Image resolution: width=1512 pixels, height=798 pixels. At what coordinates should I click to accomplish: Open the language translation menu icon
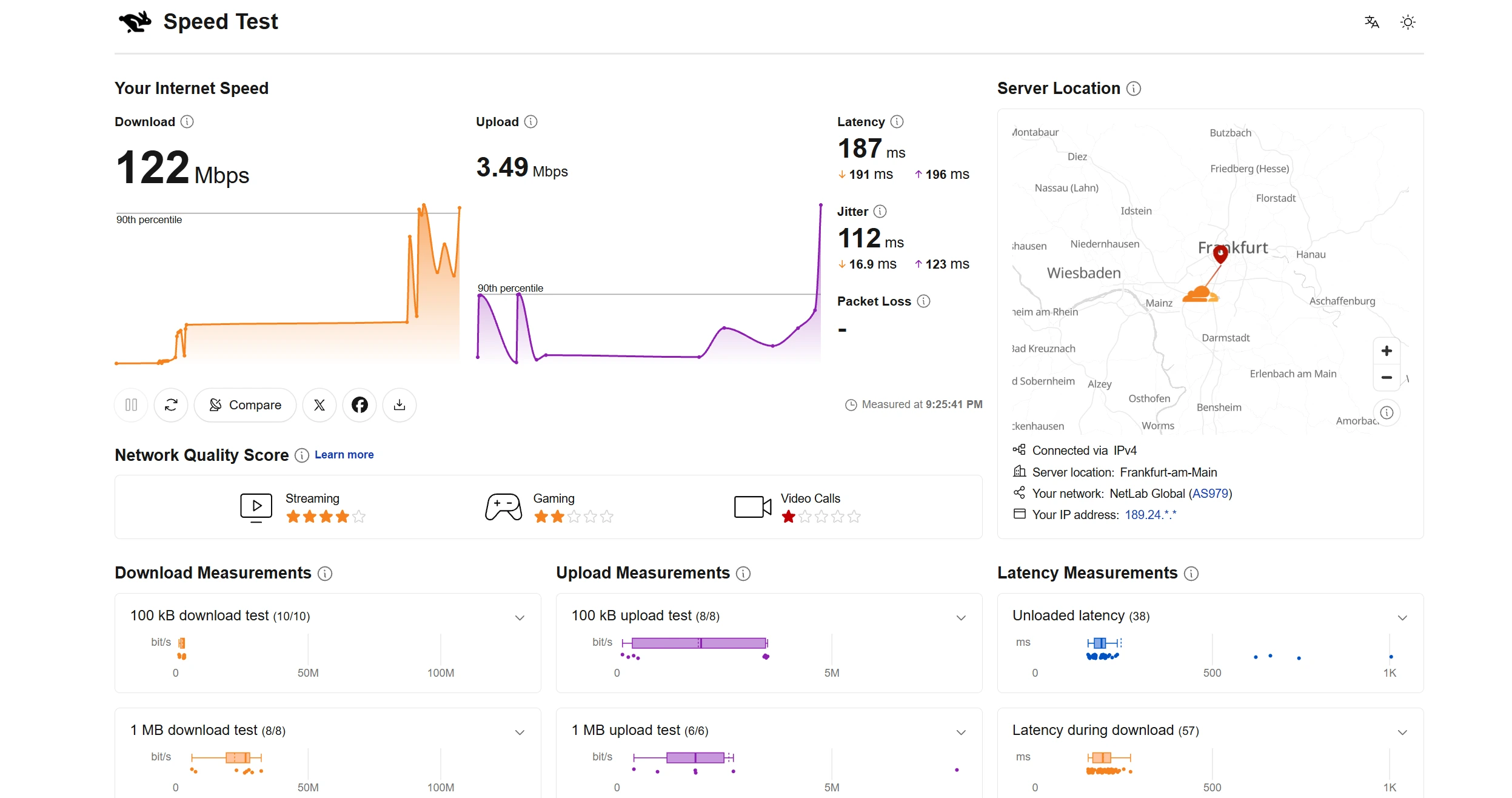(1371, 22)
